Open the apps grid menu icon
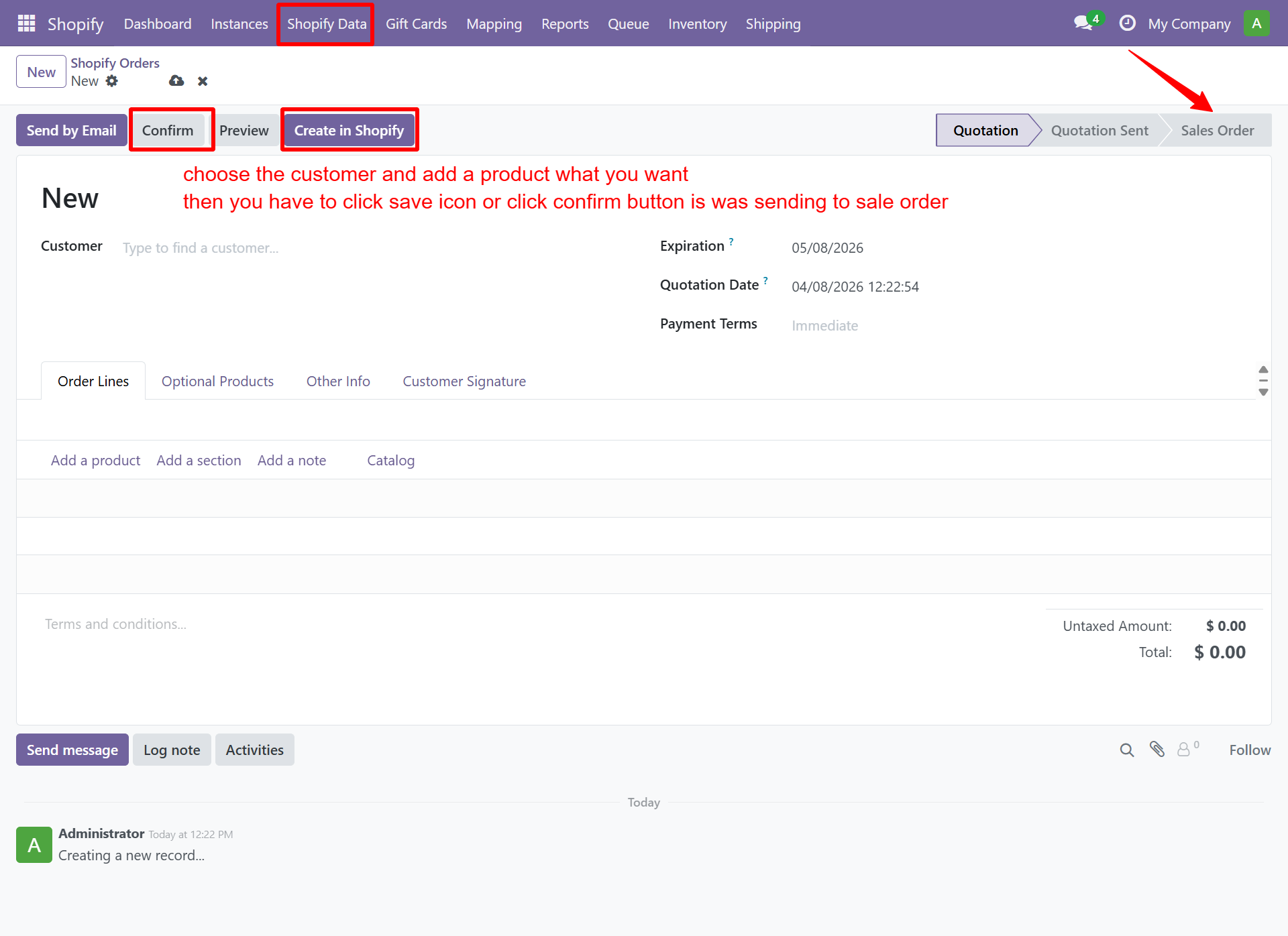Viewport: 1288px width, 936px height. pyautogui.click(x=25, y=23)
